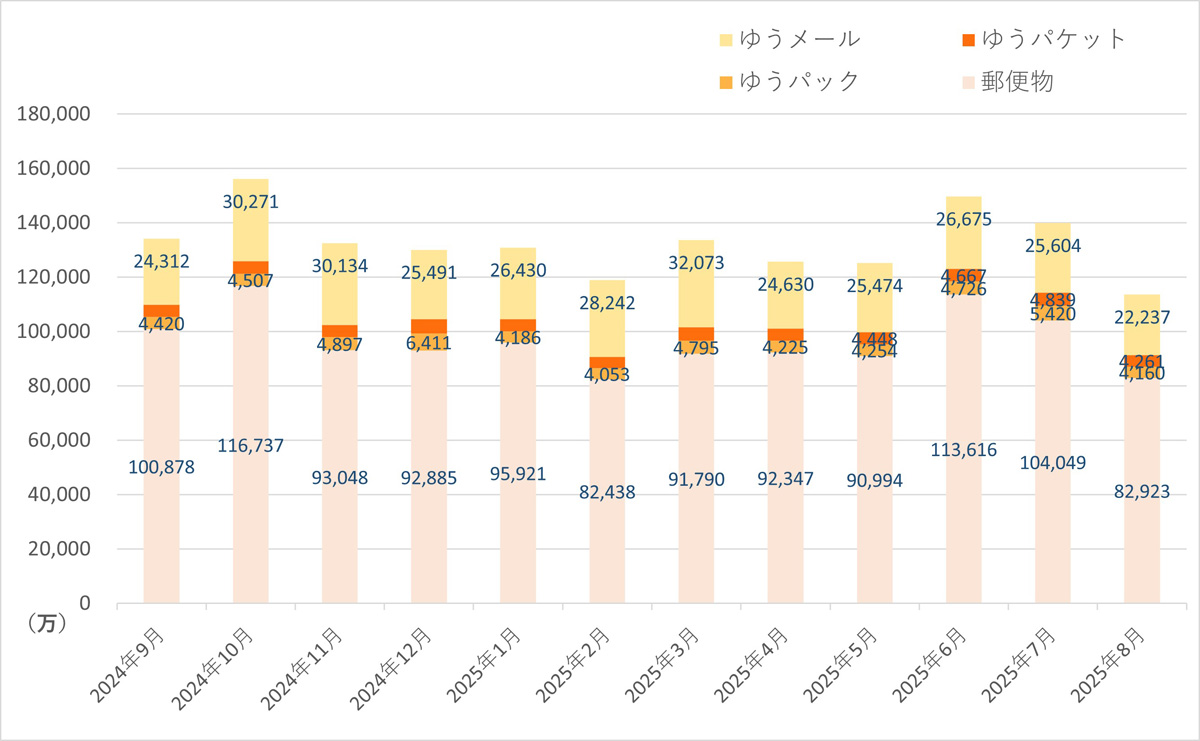Select the ゆうメール legend label text
Viewport: 1200px width, 741px height.
pos(800,40)
